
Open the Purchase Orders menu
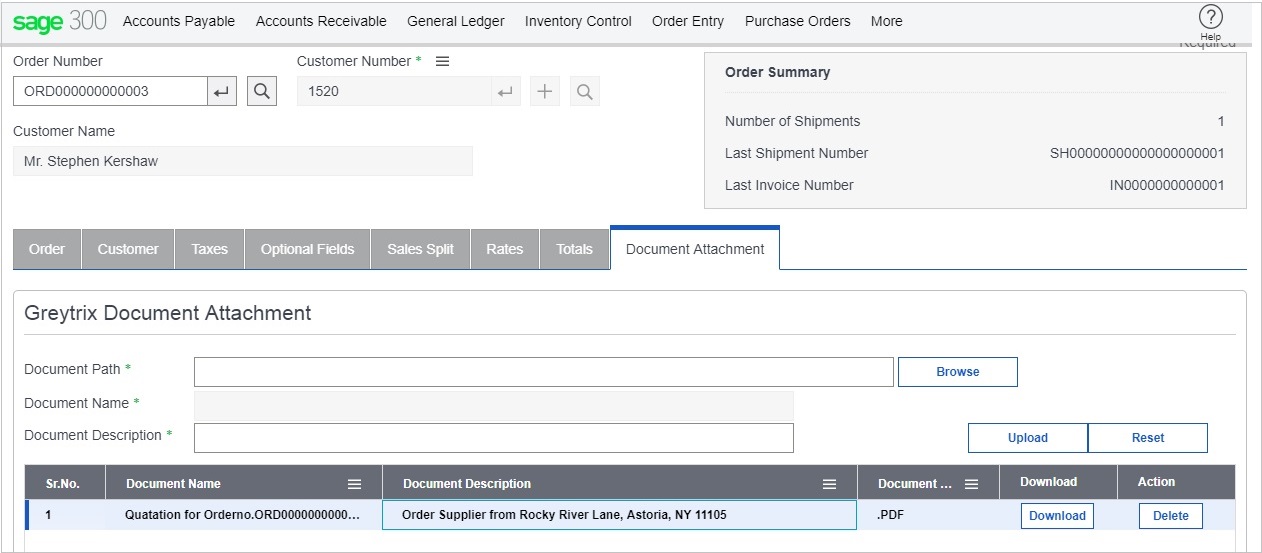(x=798, y=21)
